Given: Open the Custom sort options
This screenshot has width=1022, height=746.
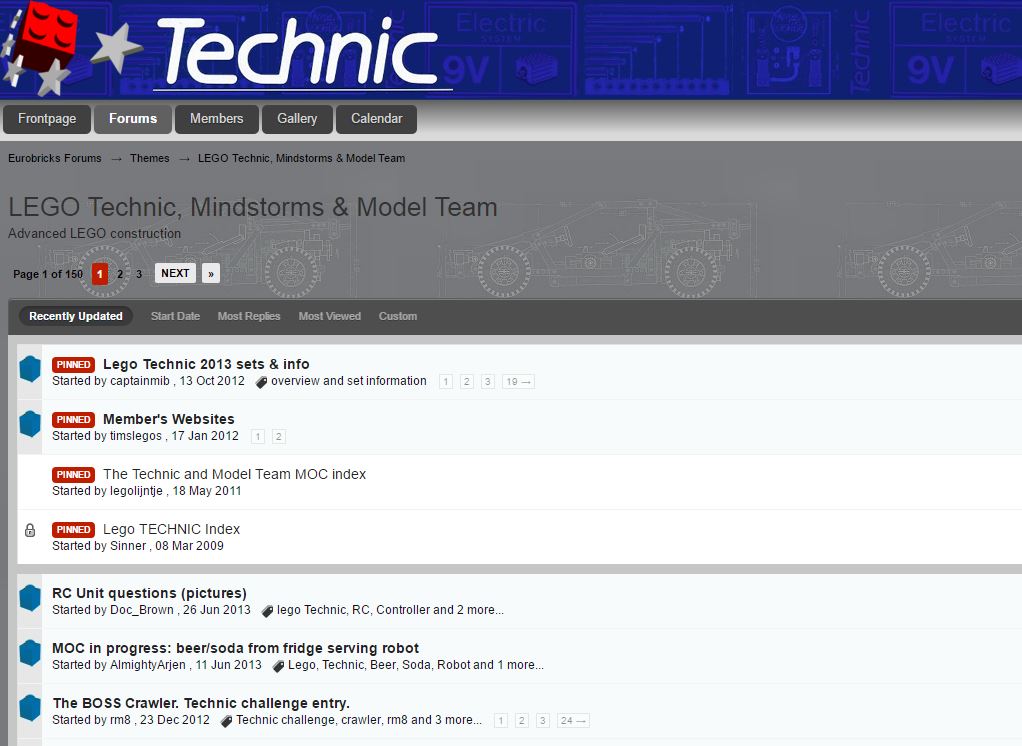Looking at the screenshot, I should [x=398, y=316].
